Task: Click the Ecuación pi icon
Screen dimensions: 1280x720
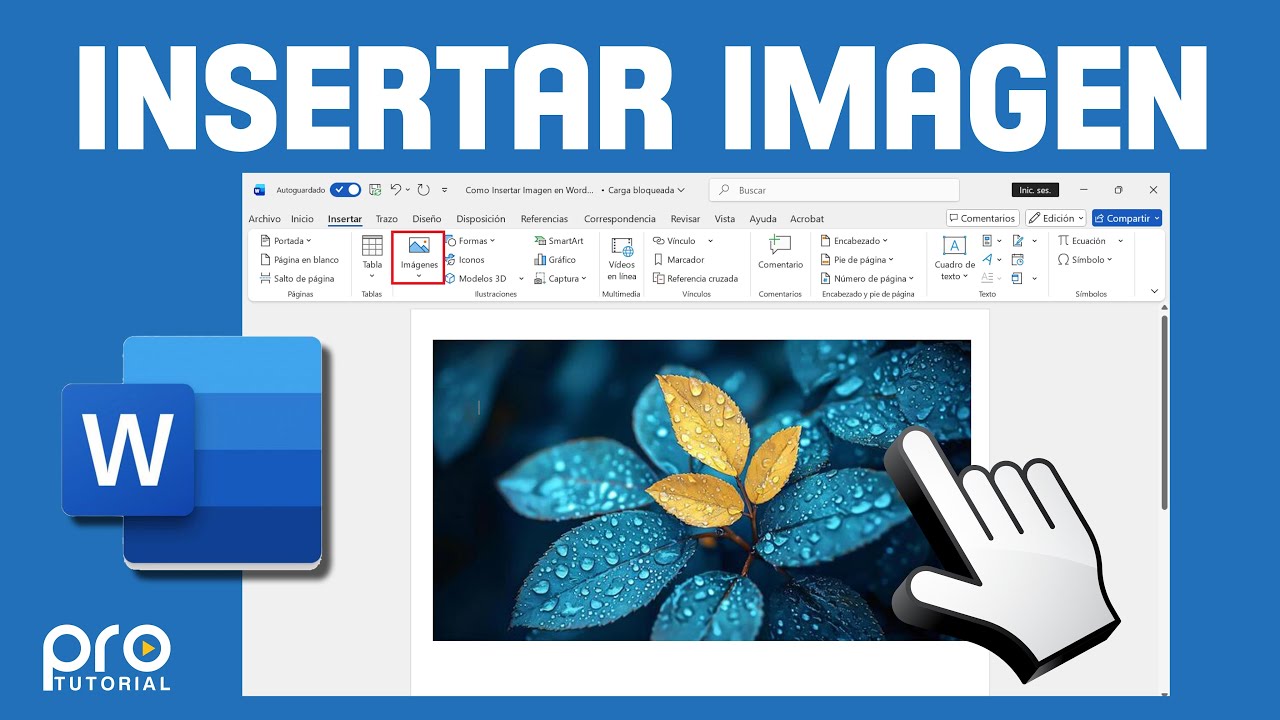Action: pyautogui.click(x=1064, y=241)
